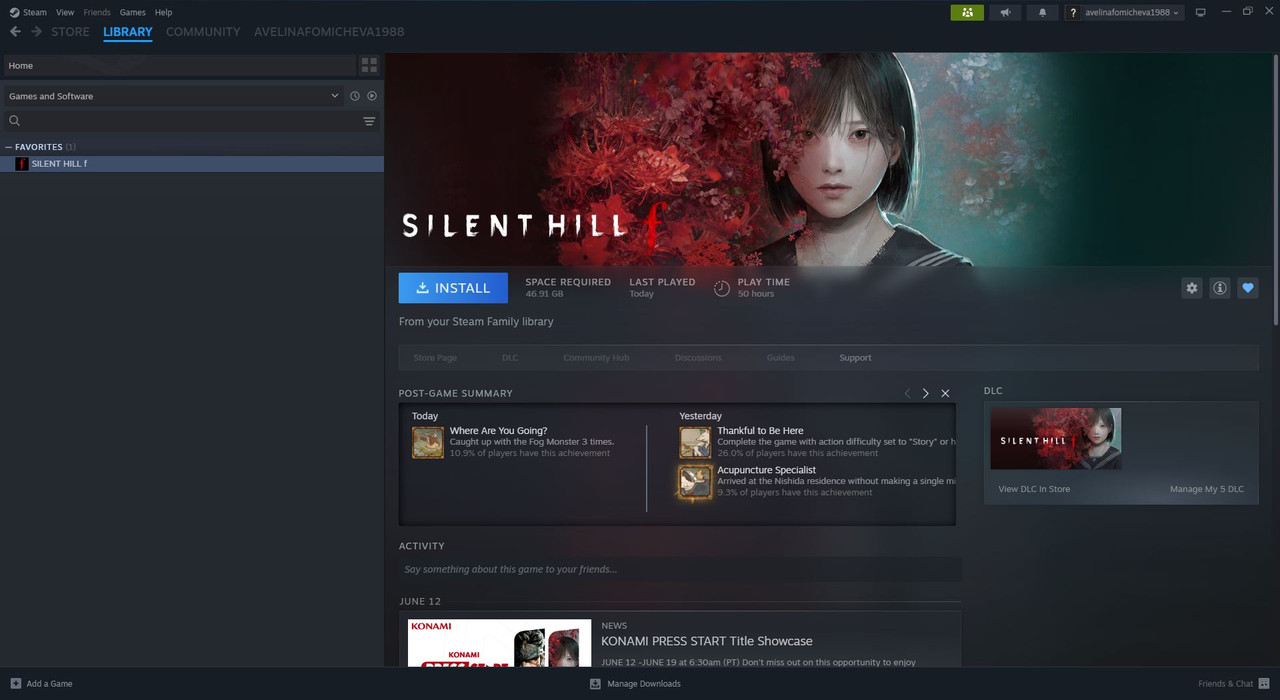Click the Thankful to Be Here achievement icon
1280x700 pixels.
695,442
